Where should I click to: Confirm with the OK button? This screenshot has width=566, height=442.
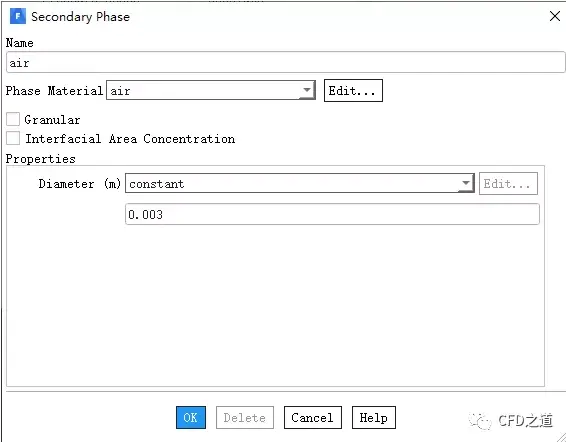pos(191,417)
